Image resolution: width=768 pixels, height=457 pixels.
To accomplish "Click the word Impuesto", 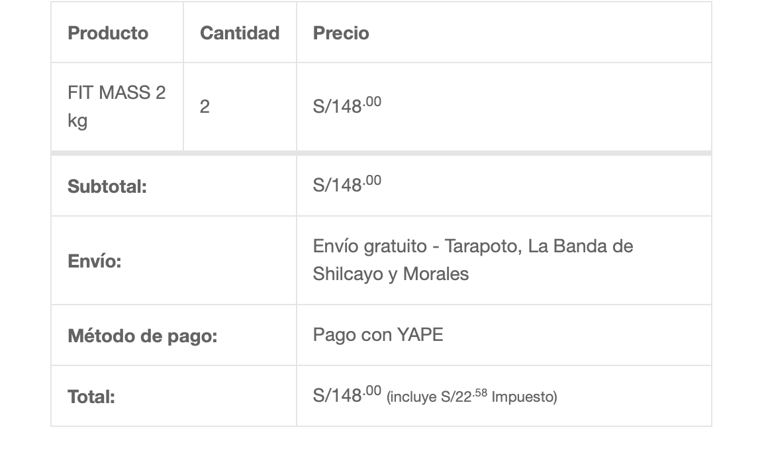I will pyautogui.click(x=523, y=397).
